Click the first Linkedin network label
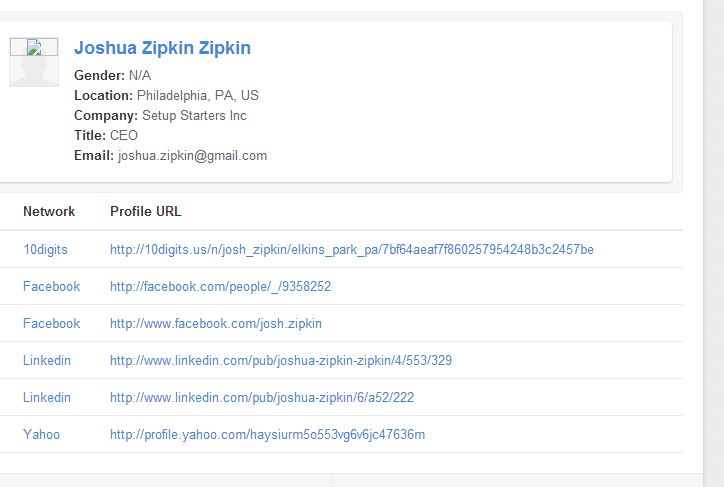The height and width of the screenshot is (487, 724). (47, 360)
